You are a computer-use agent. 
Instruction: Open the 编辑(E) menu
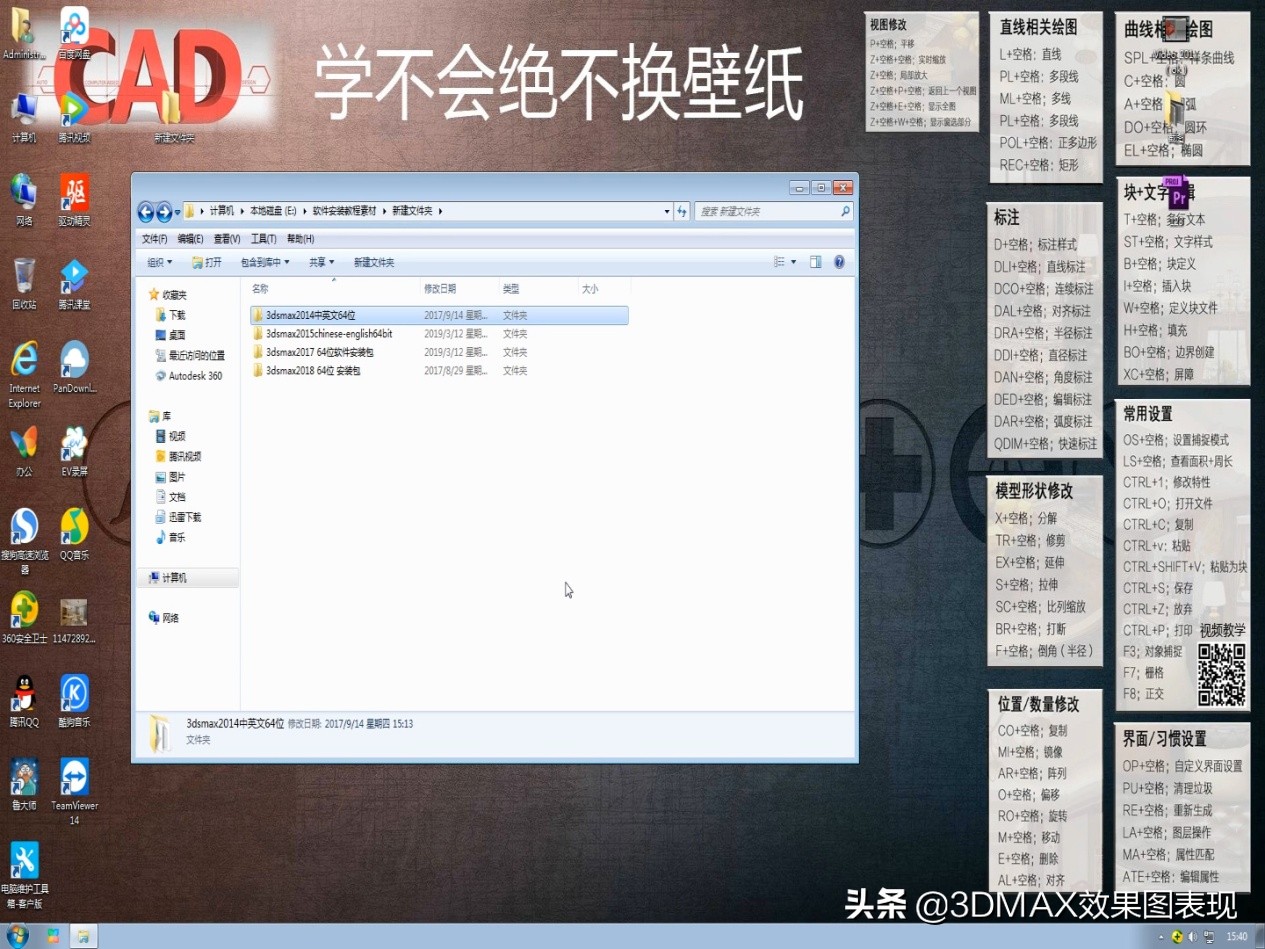coord(190,239)
